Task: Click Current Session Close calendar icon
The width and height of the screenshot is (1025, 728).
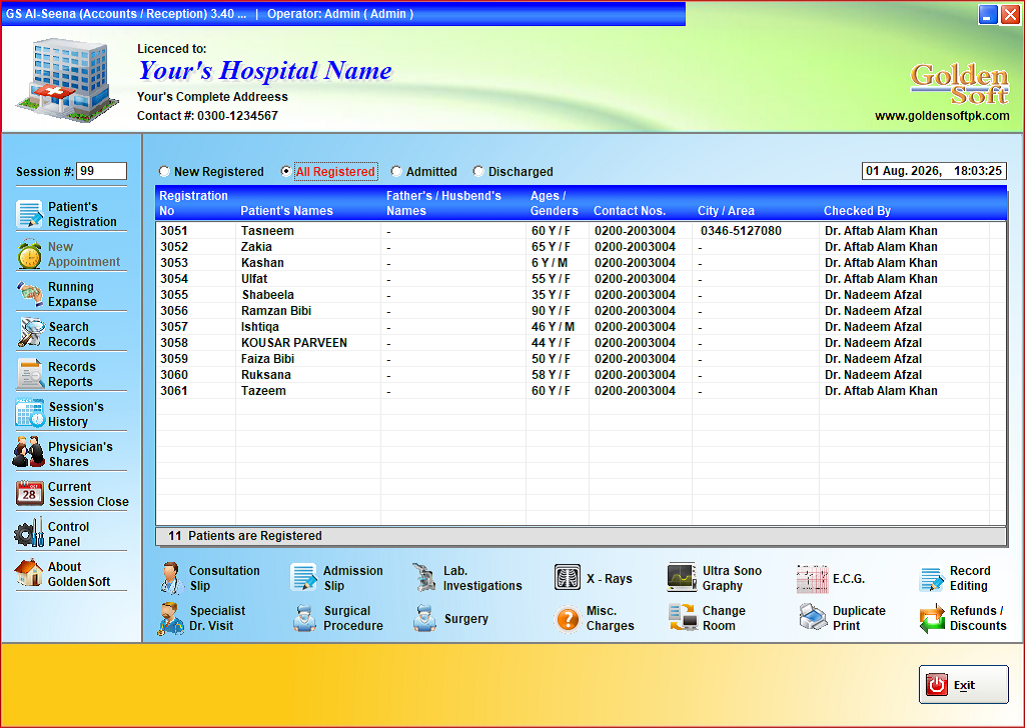Action: pos(29,493)
